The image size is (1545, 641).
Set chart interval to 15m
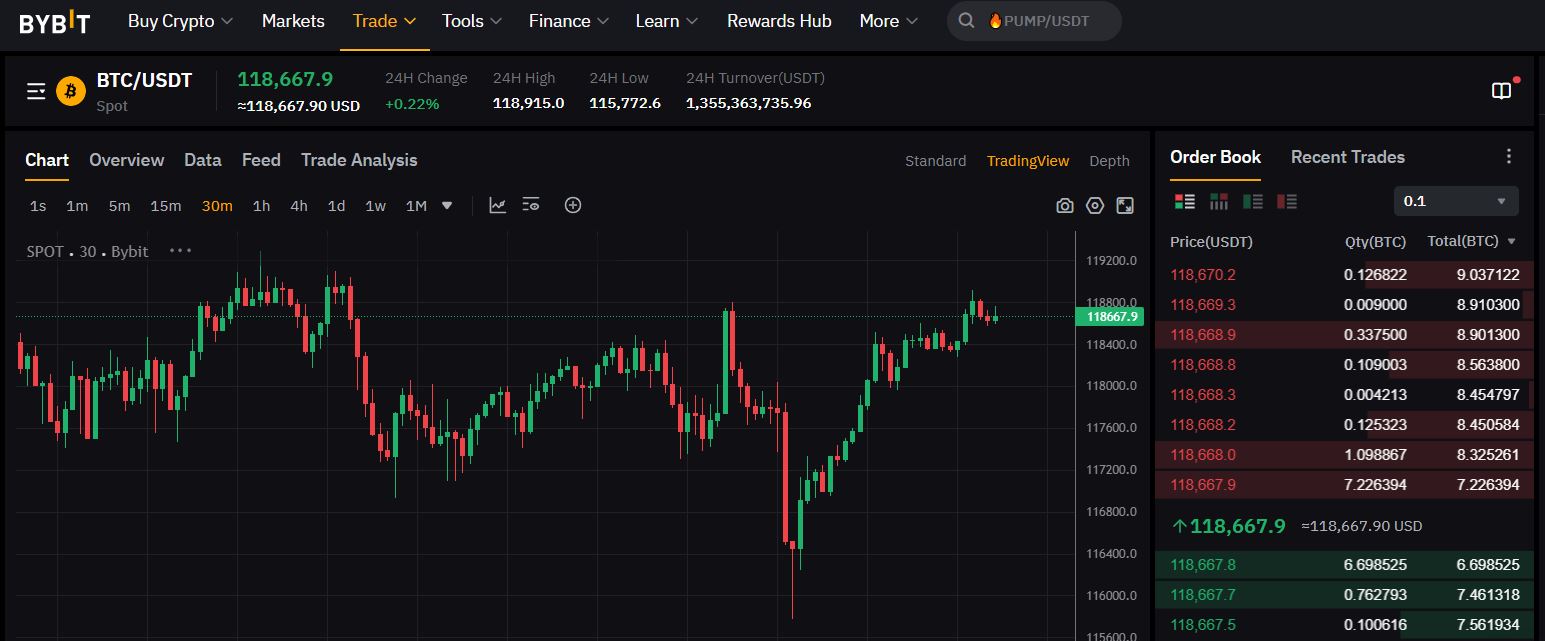[166, 206]
